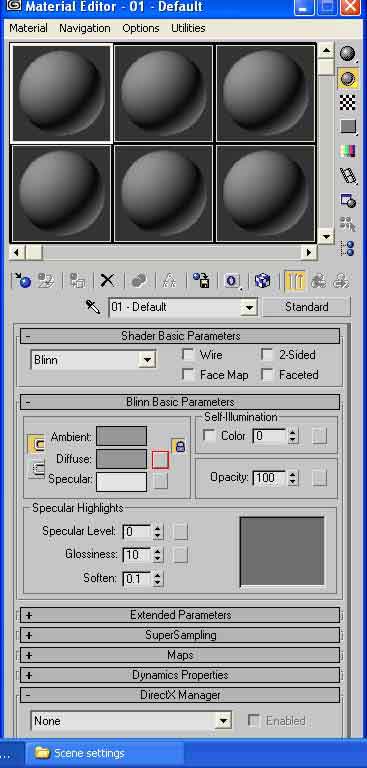Toggle the checkered Background icon
Image resolution: width=367 pixels, height=768 pixels.
point(348,103)
